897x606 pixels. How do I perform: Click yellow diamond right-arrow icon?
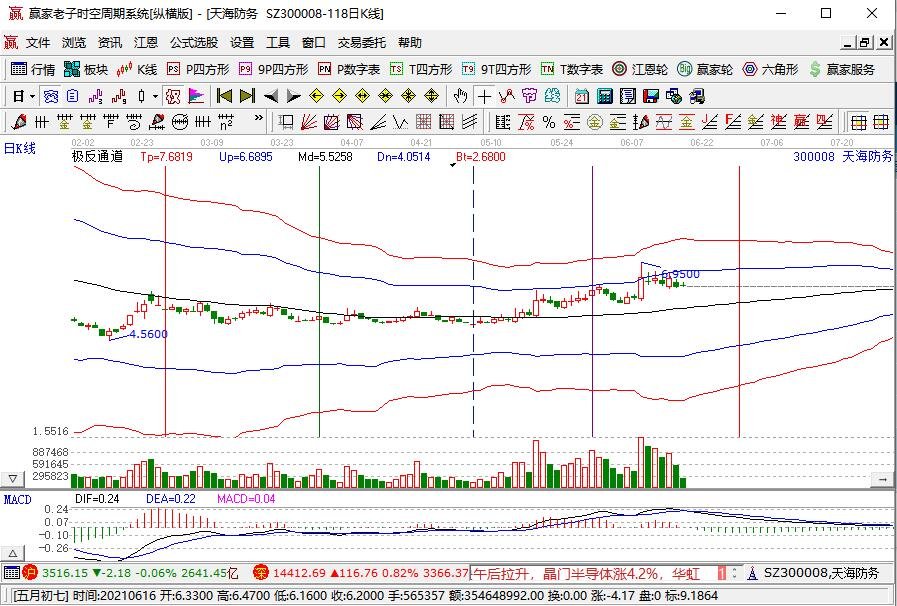point(339,96)
